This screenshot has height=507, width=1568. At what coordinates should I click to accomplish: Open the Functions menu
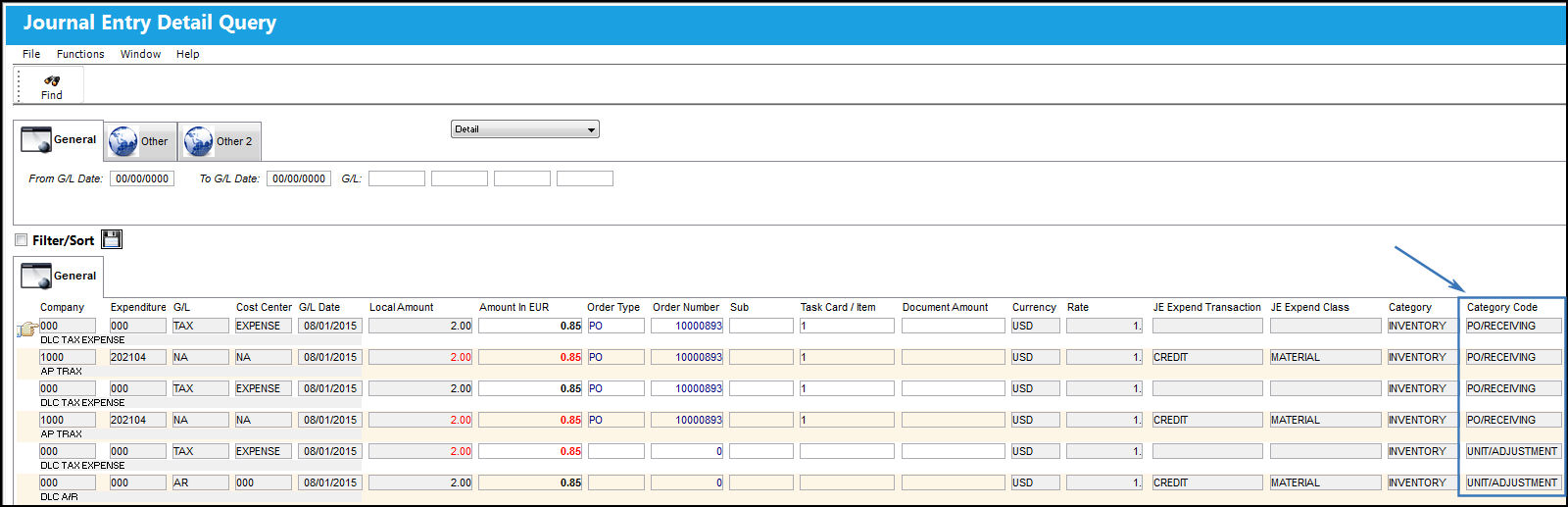(80, 54)
